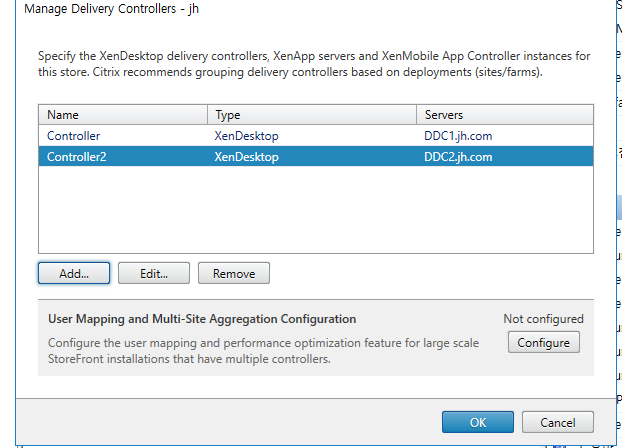Click the Manage Delivery Controllers - jh title

coord(111,8)
